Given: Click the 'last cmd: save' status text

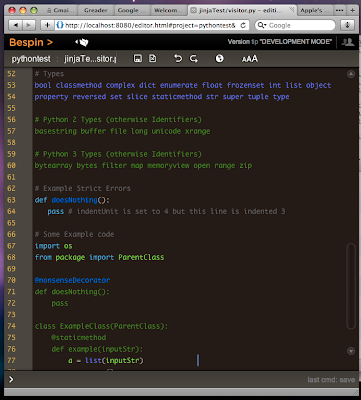Looking at the screenshot, I should coord(331,380).
